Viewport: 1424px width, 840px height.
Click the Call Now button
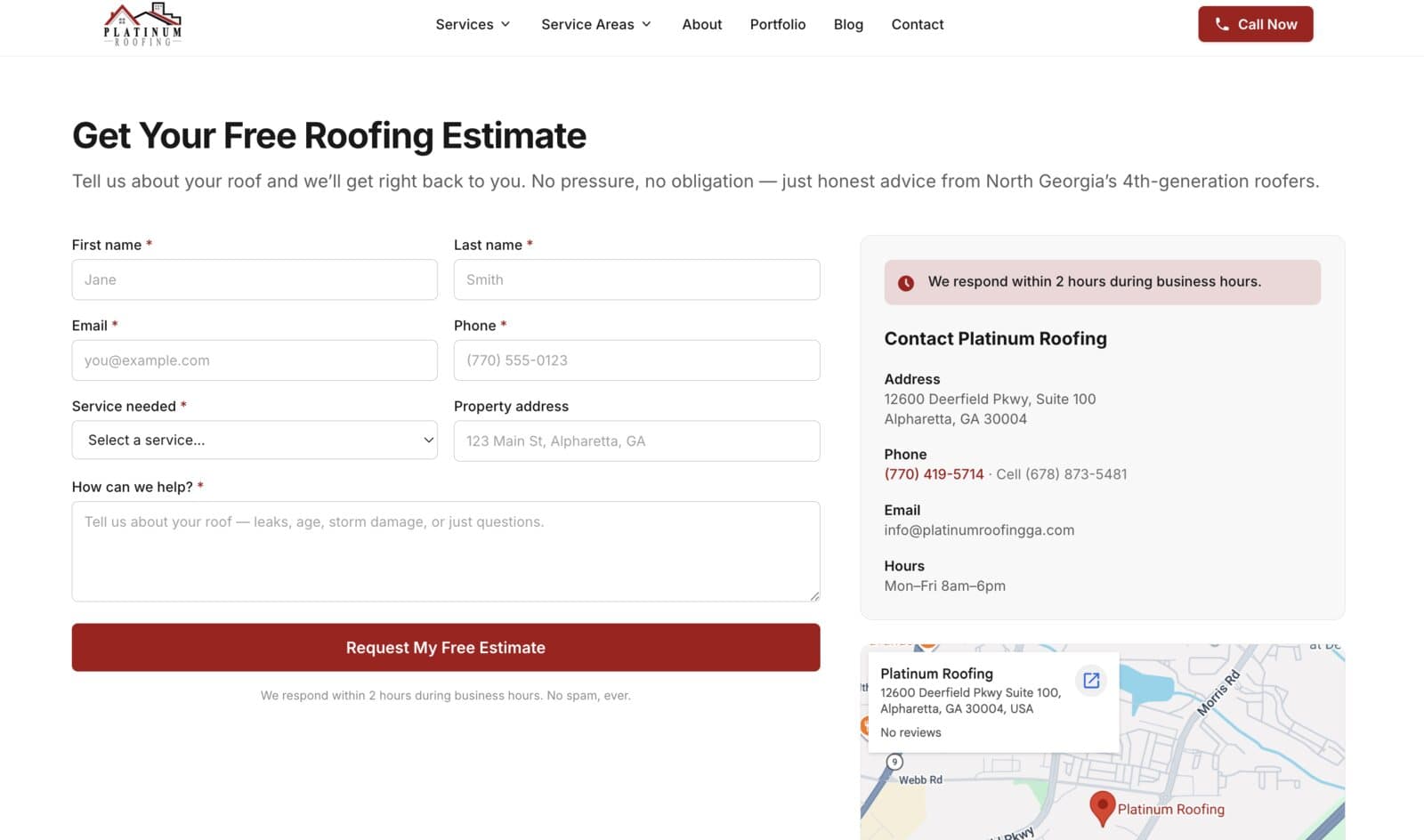[x=1255, y=24]
